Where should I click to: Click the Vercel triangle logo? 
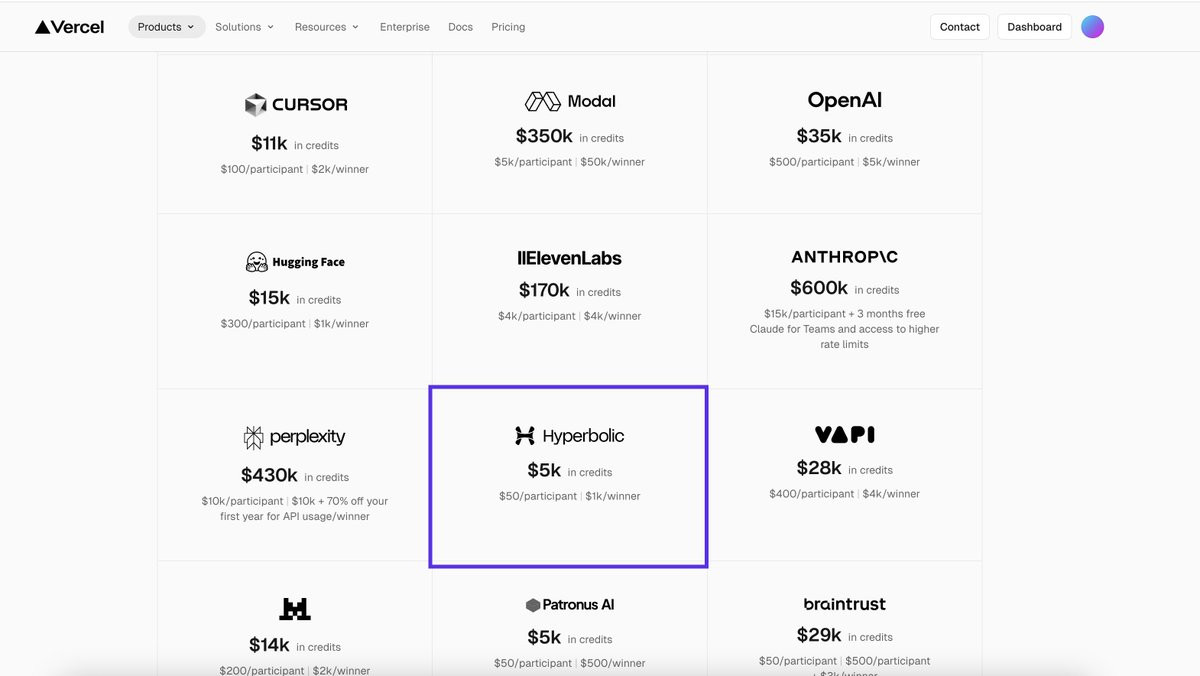[x=42, y=27]
